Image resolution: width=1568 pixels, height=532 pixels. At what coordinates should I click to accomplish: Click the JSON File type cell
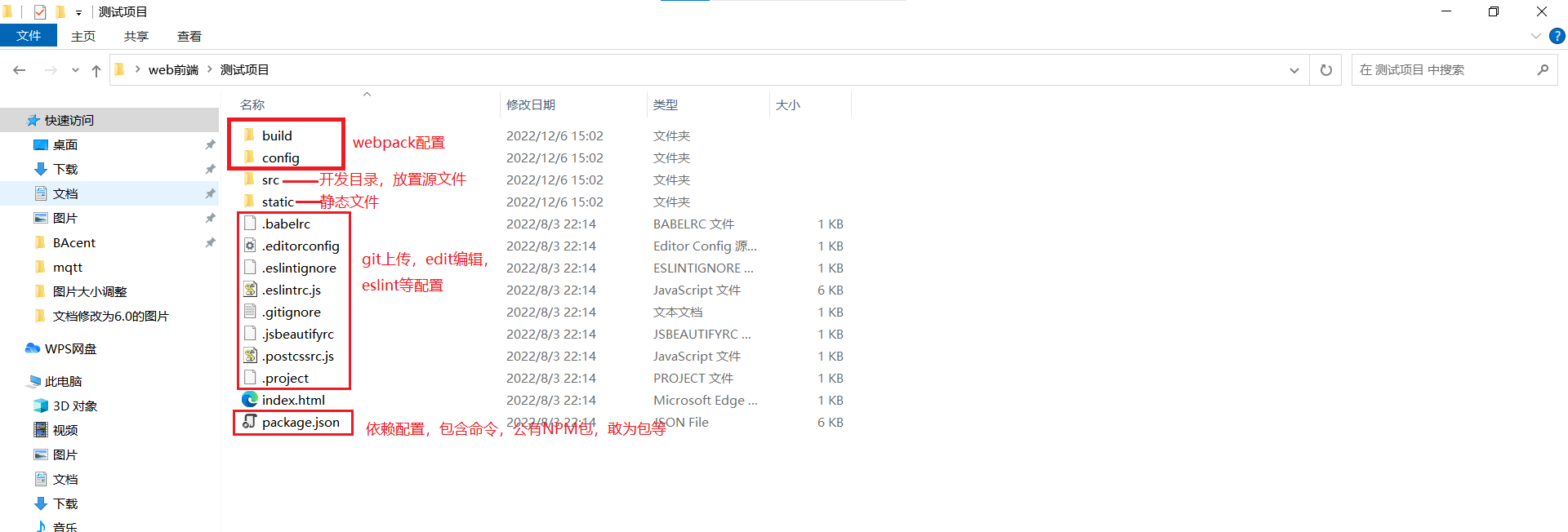tap(681, 422)
